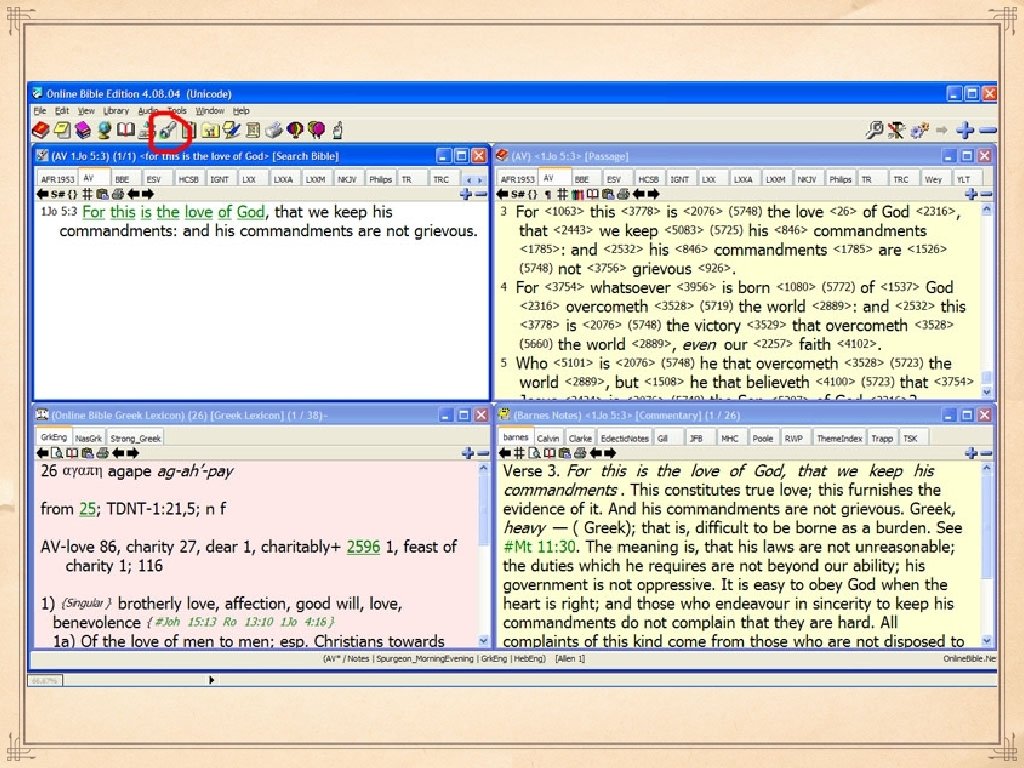Viewport: 1024px width, 768px height.
Task: Click the balloons cluster icon in toolbar
Action: [x=316, y=131]
